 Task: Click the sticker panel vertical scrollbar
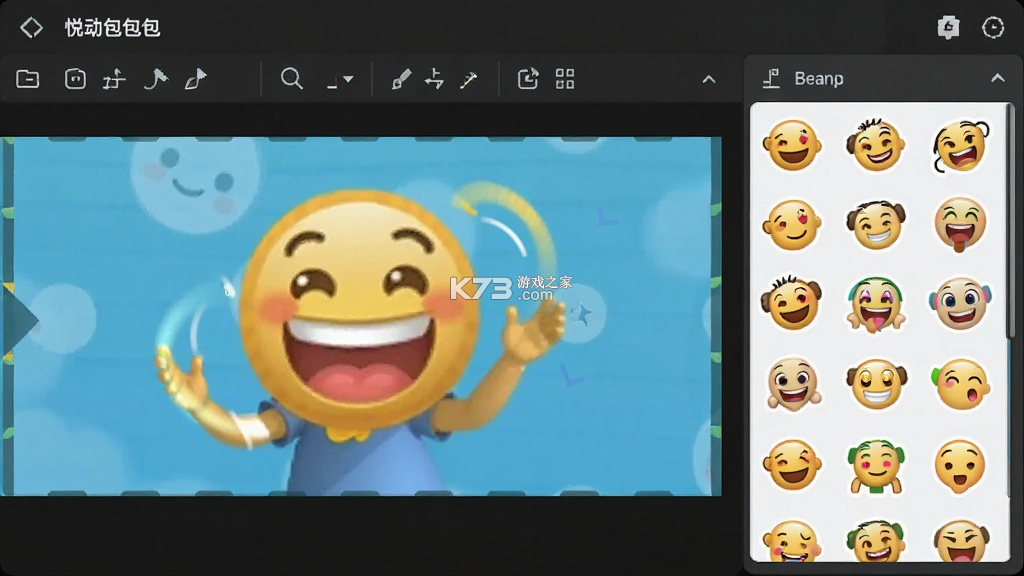pos(1009,222)
